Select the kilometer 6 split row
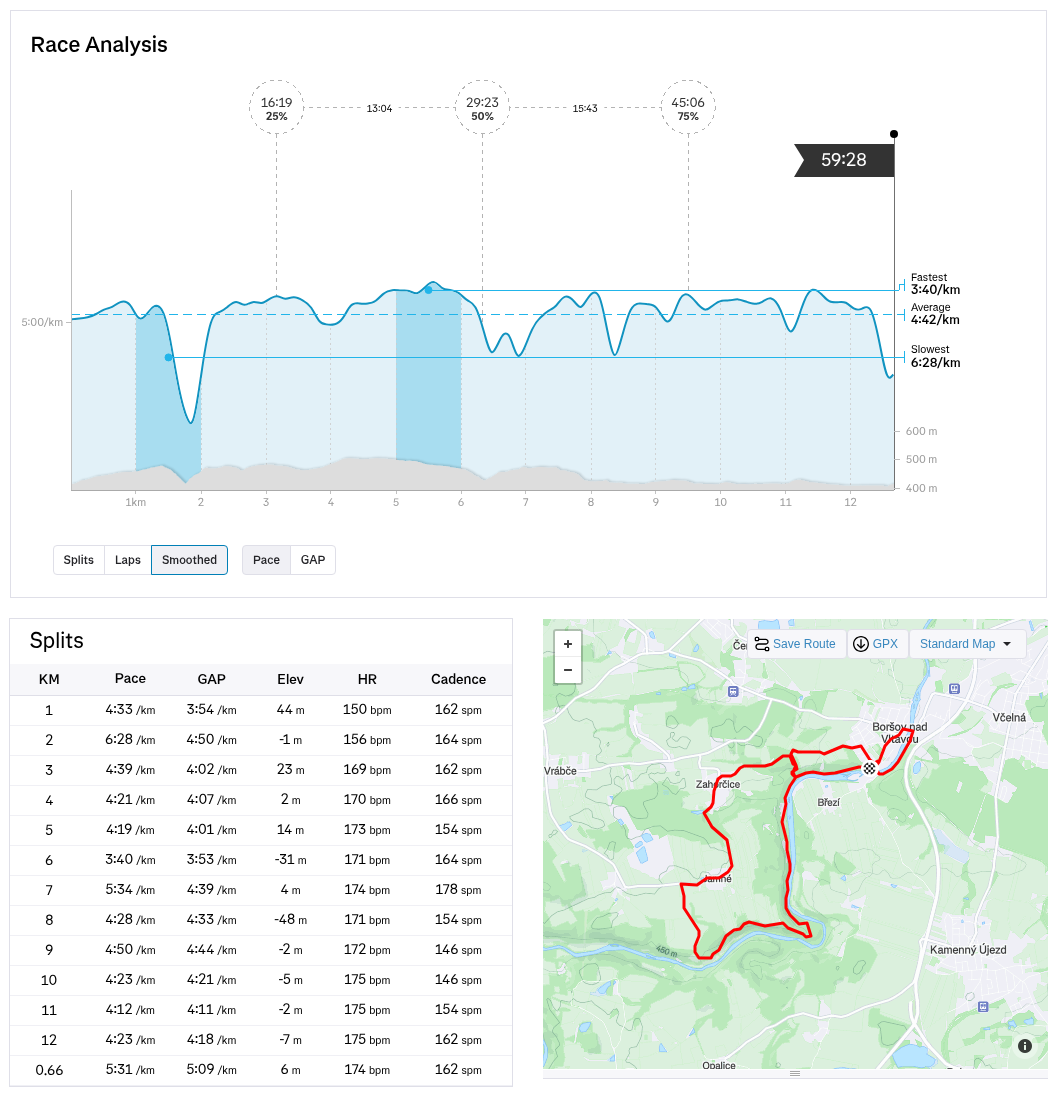The width and height of the screenshot is (1064, 1094). (x=261, y=860)
